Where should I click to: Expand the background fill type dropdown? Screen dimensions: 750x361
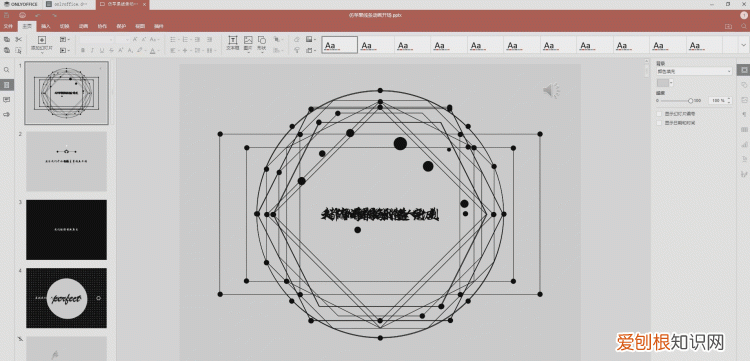[x=694, y=71]
